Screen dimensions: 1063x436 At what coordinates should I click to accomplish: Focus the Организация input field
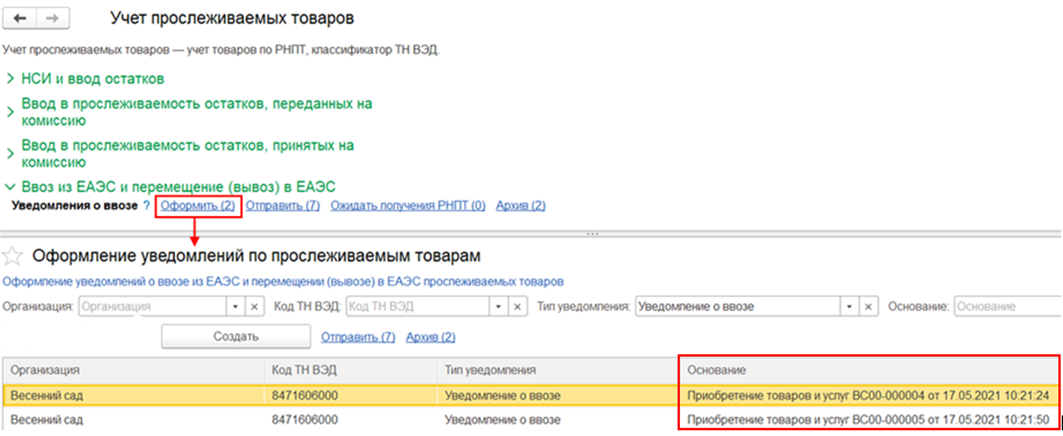tap(153, 306)
